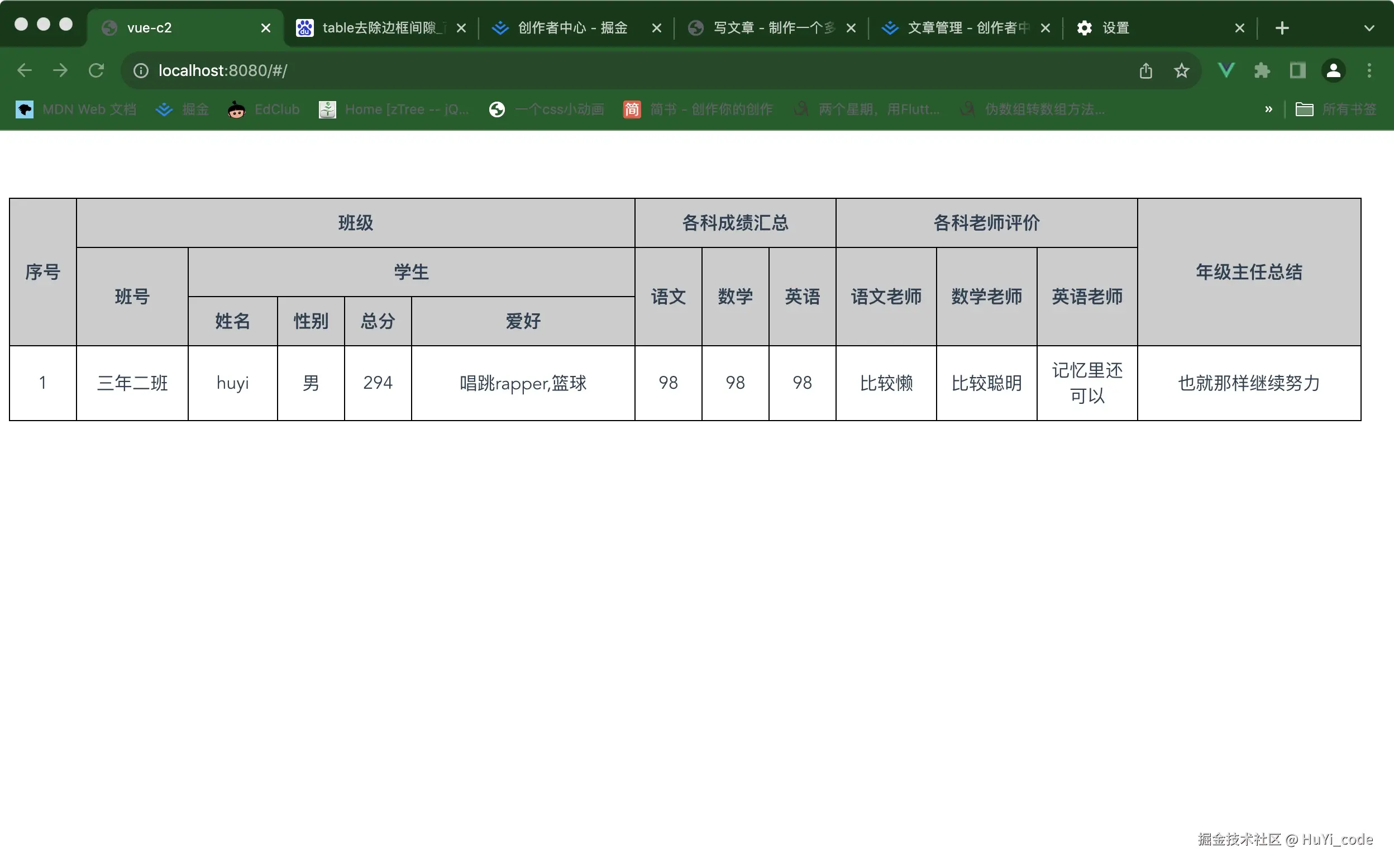Open the profile avatar icon
Screen dimensions: 1394x868
pos(1333,70)
